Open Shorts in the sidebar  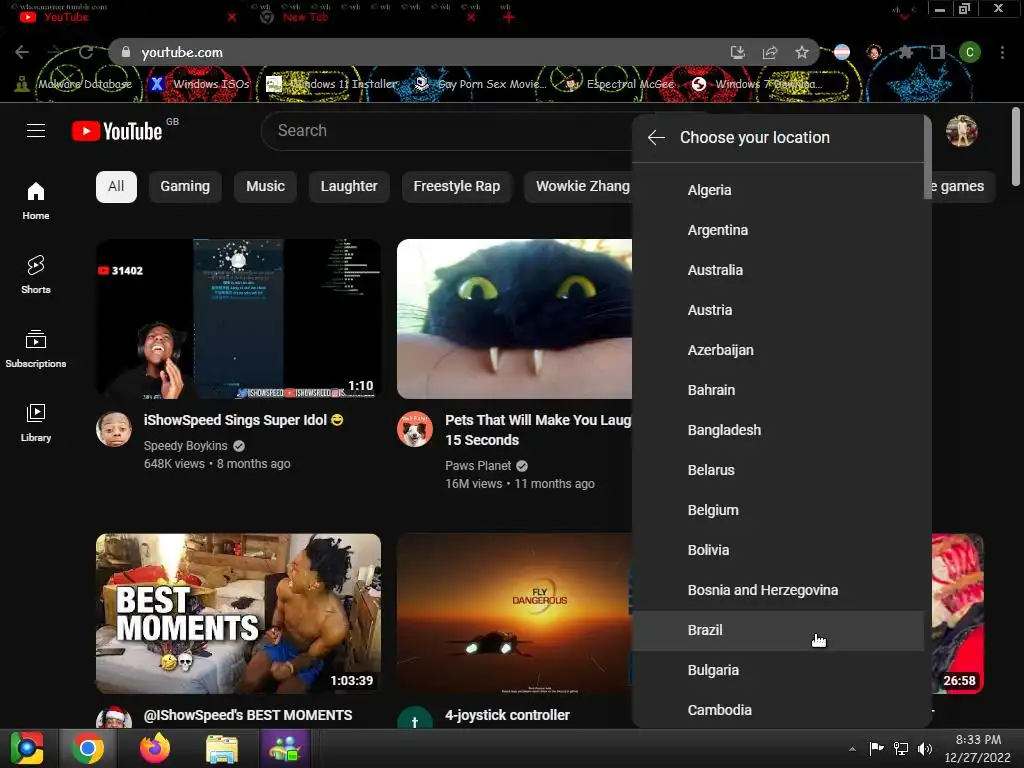click(x=36, y=274)
